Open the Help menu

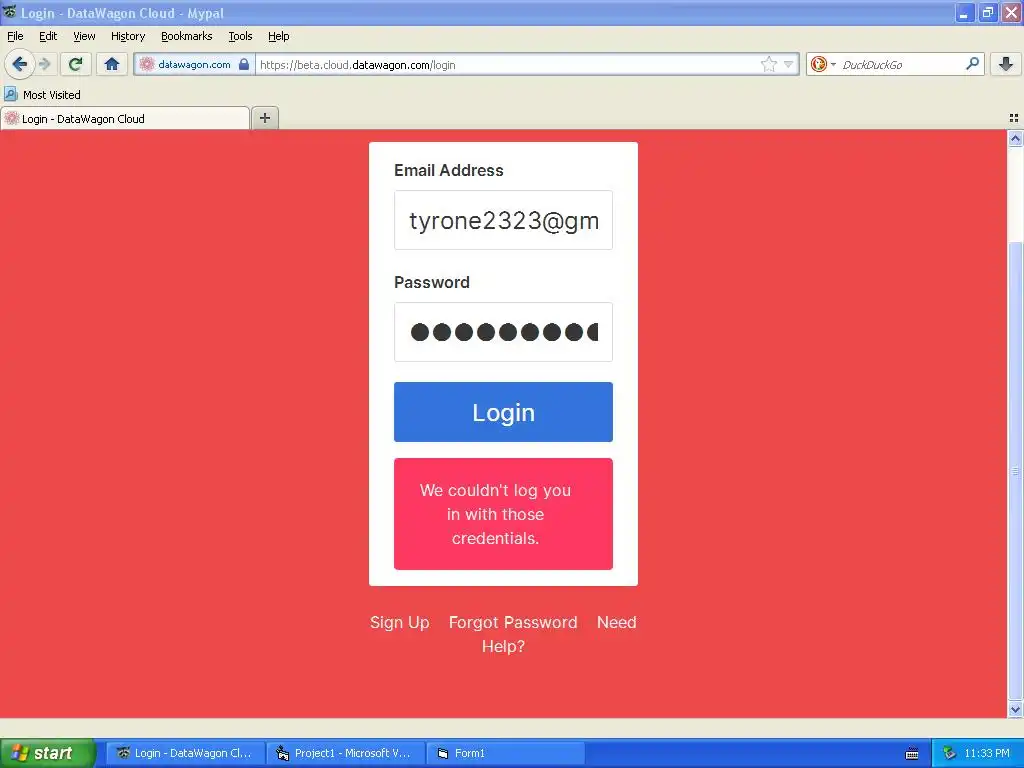point(279,36)
